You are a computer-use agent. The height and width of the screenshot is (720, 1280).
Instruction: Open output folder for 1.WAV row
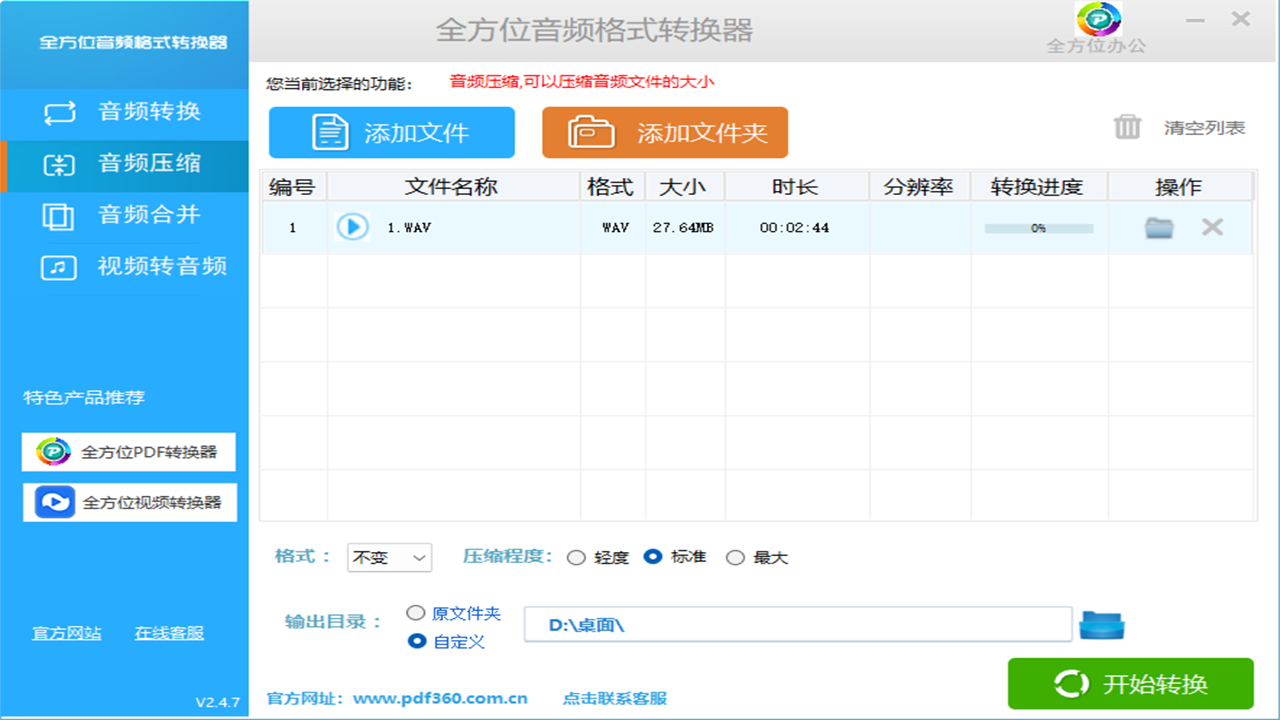pyautogui.click(x=1159, y=228)
